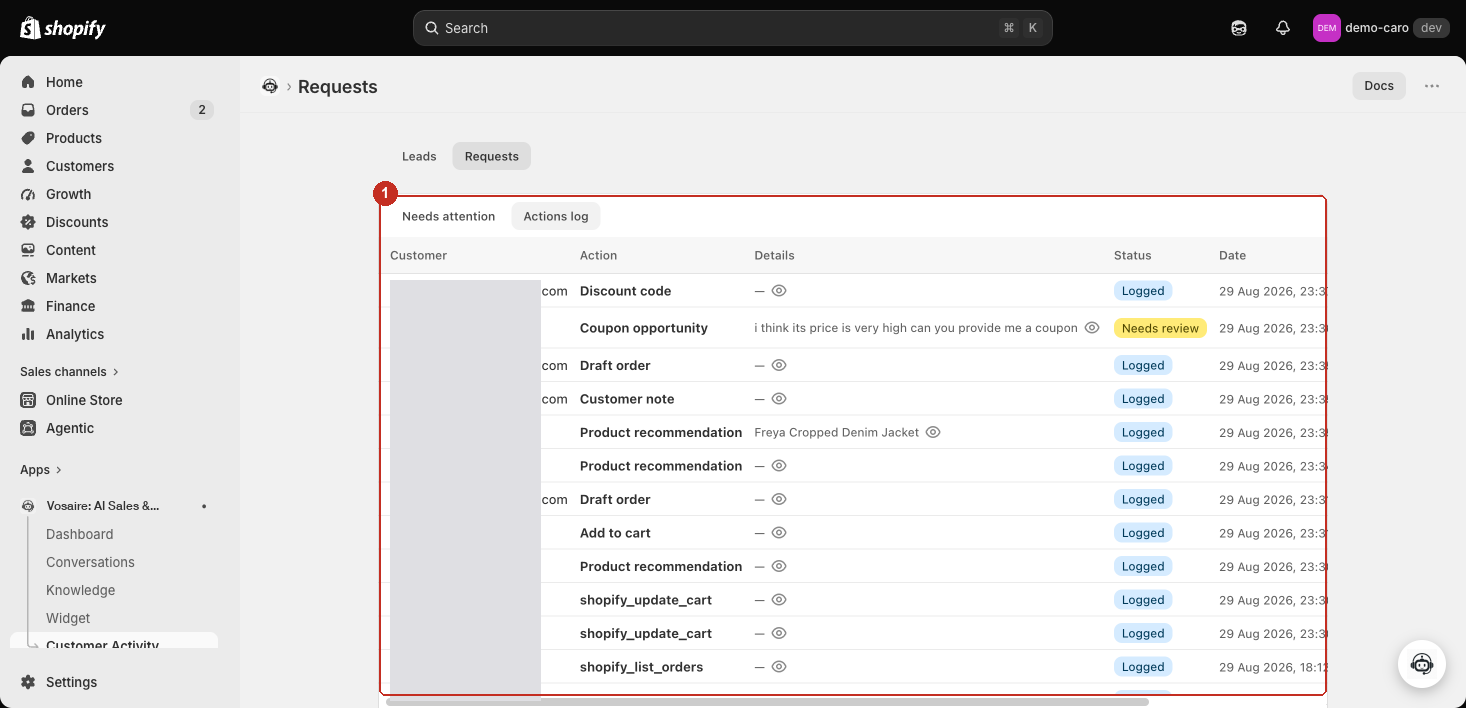Screen dimensions: 1466x708
Task: View details of Customer note row
Action: tap(779, 399)
